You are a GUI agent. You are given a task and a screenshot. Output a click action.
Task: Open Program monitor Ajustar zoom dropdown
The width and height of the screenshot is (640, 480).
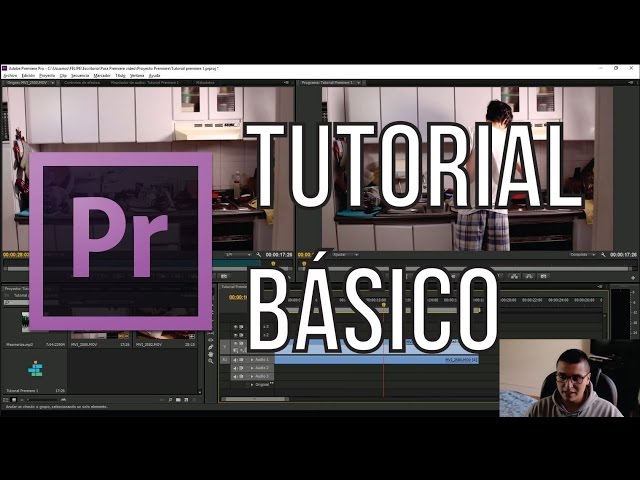(x=345, y=255)
